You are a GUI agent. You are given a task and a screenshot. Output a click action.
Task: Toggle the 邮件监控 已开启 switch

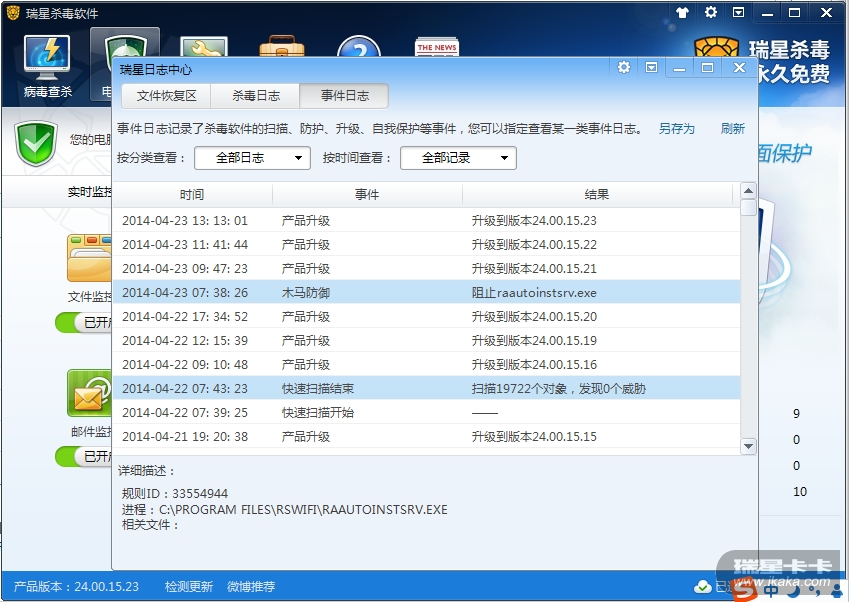point(83,456)
